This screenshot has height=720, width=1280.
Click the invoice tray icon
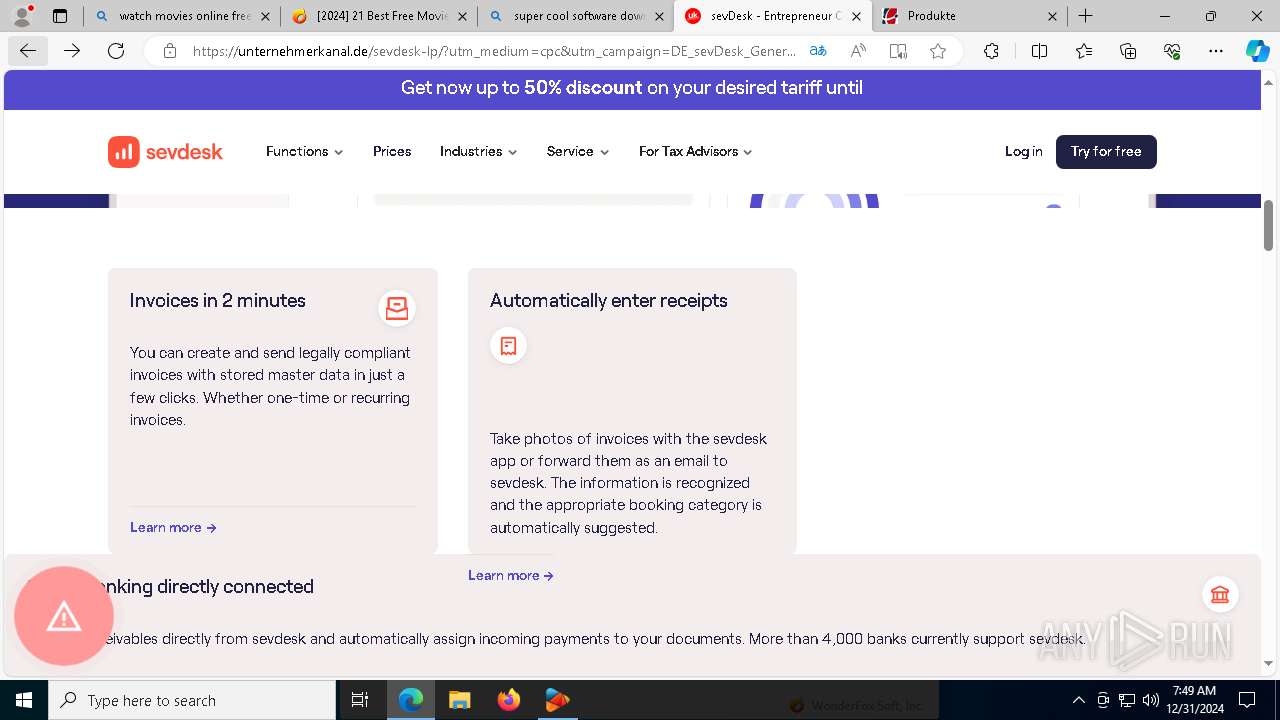coord(397,308)
